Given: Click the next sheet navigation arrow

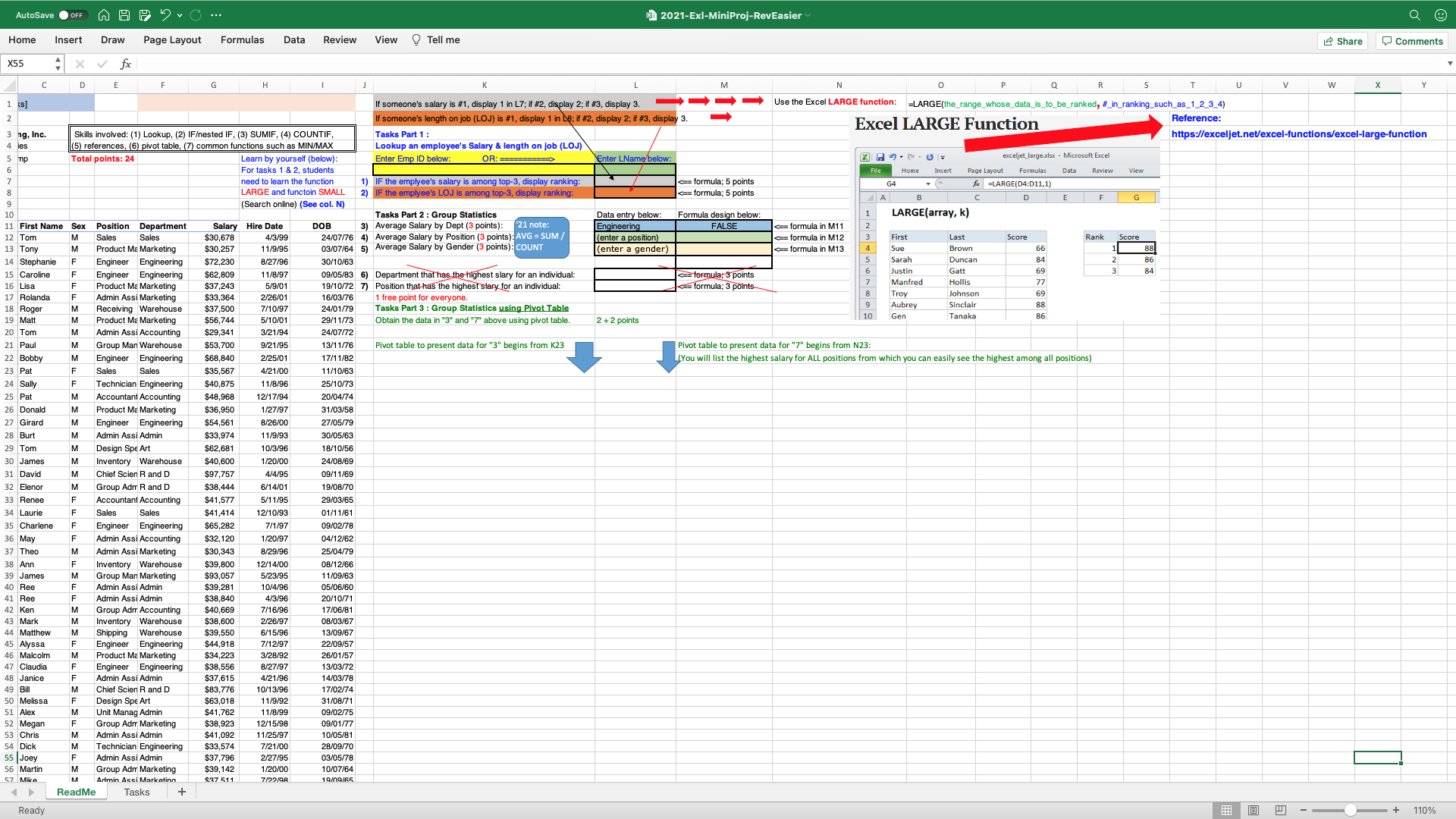Looking at the screenshot, I should 31,792.
